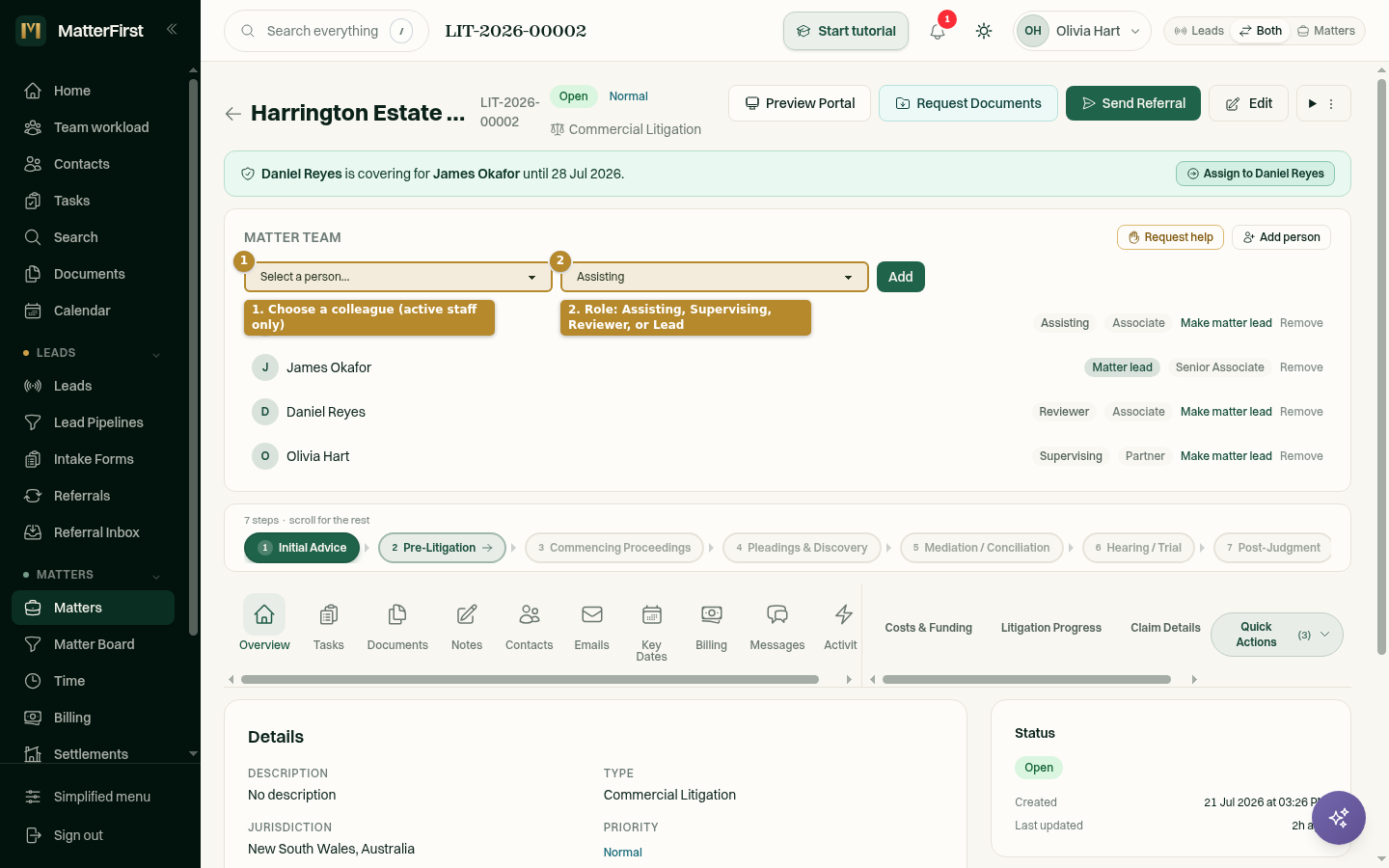Viewport: 1389px width, 868px height.
Task: Open the Billing matter tab
Action: (711, 627)
